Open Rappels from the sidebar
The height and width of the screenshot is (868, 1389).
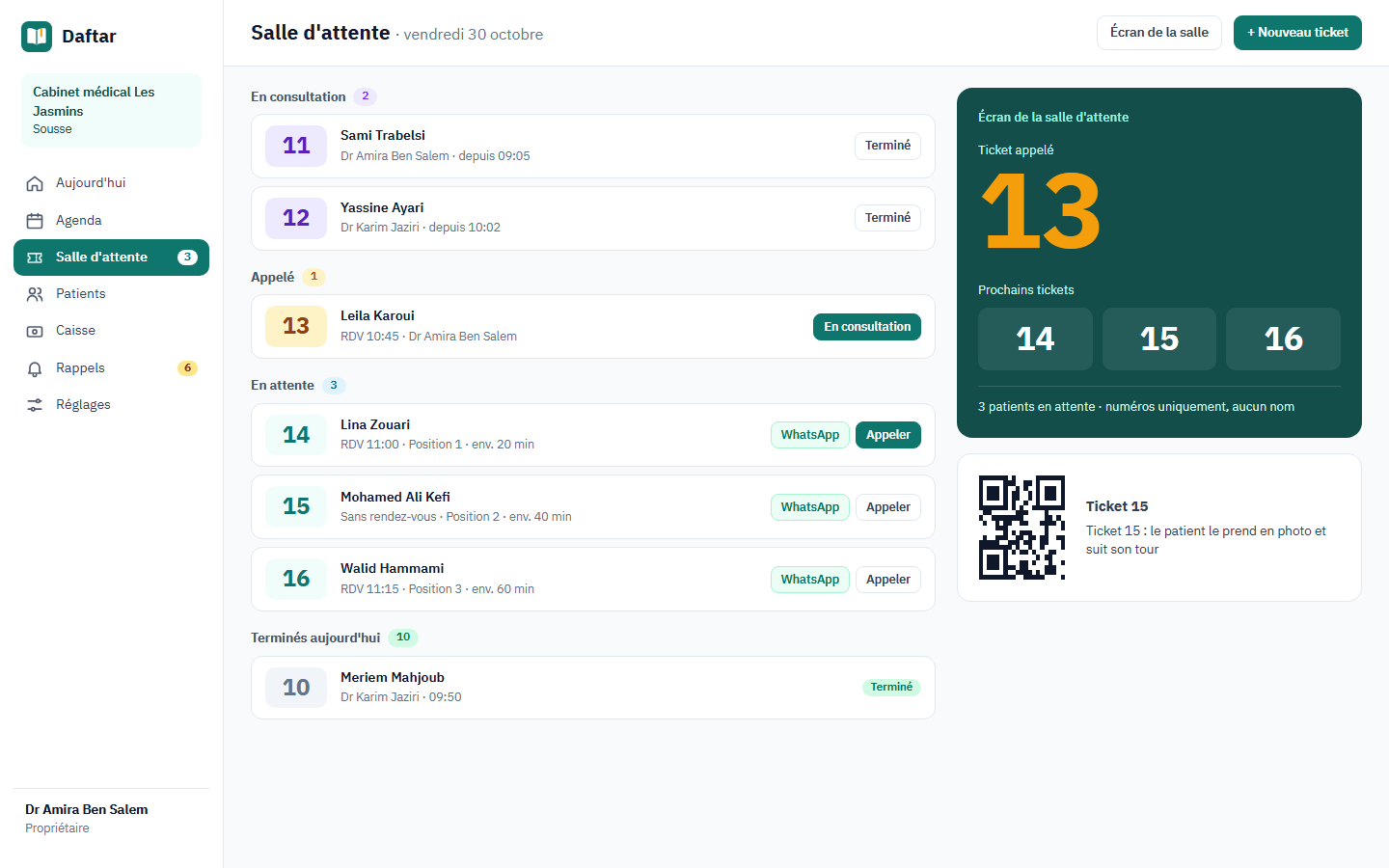(111, 368)
